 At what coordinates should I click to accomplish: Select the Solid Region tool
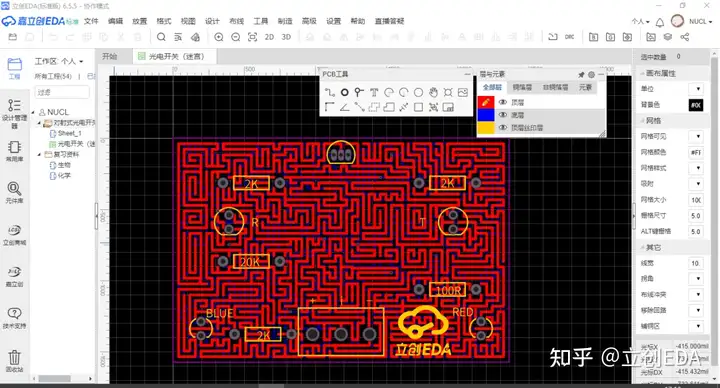[389, 107]
